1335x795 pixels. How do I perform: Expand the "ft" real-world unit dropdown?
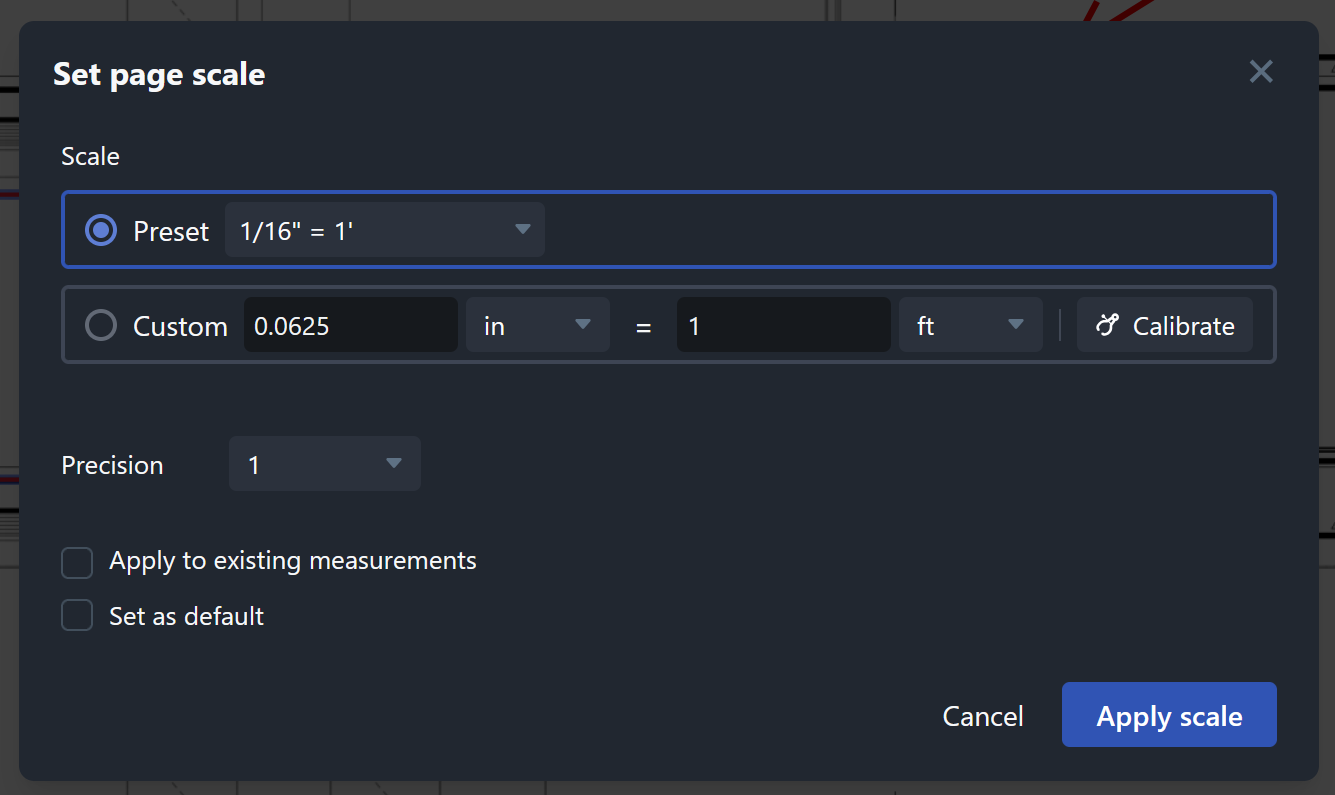coord(971,325)
